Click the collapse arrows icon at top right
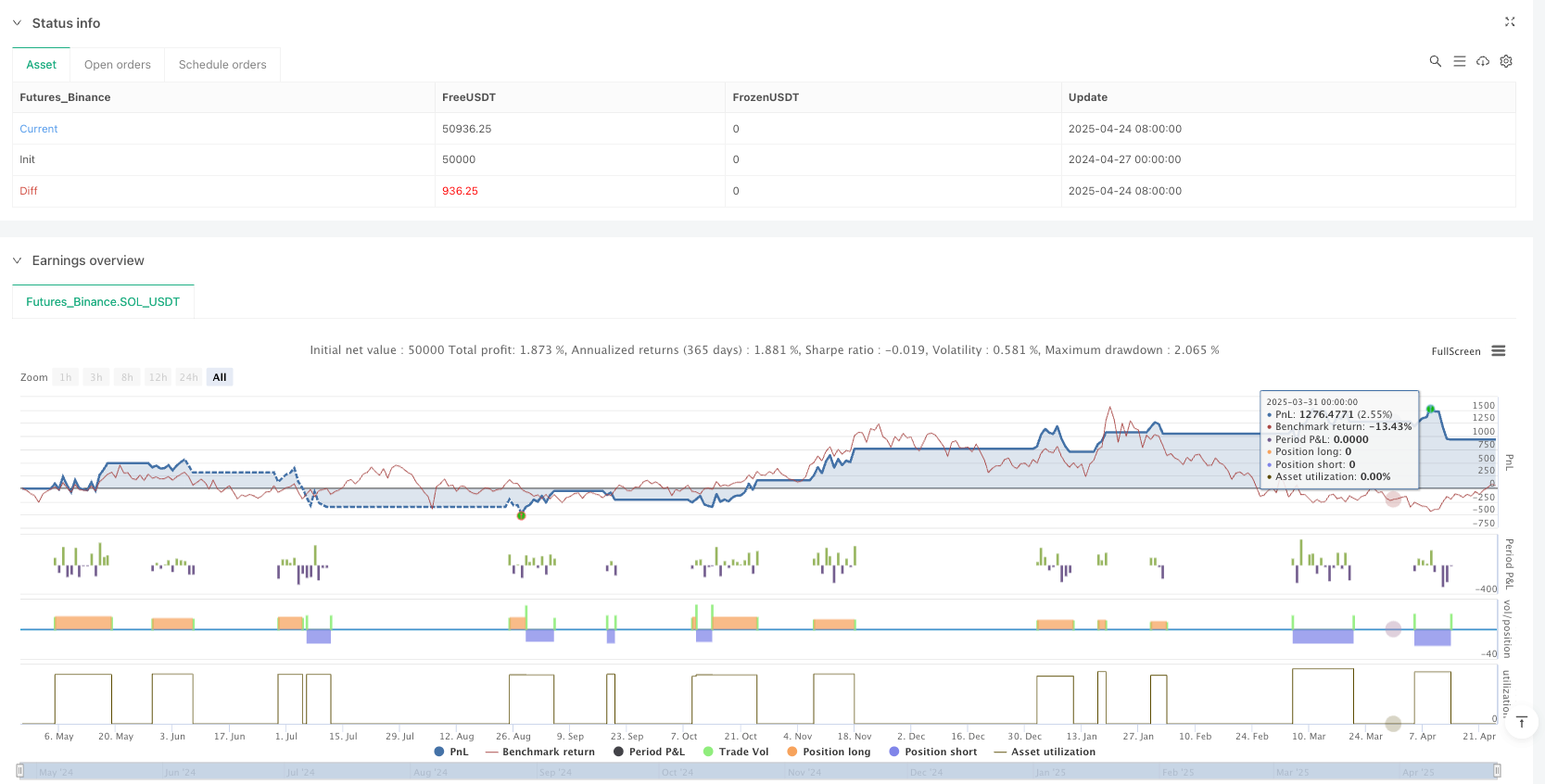This screenshot has width=1545, height=784. [1509, 21]
